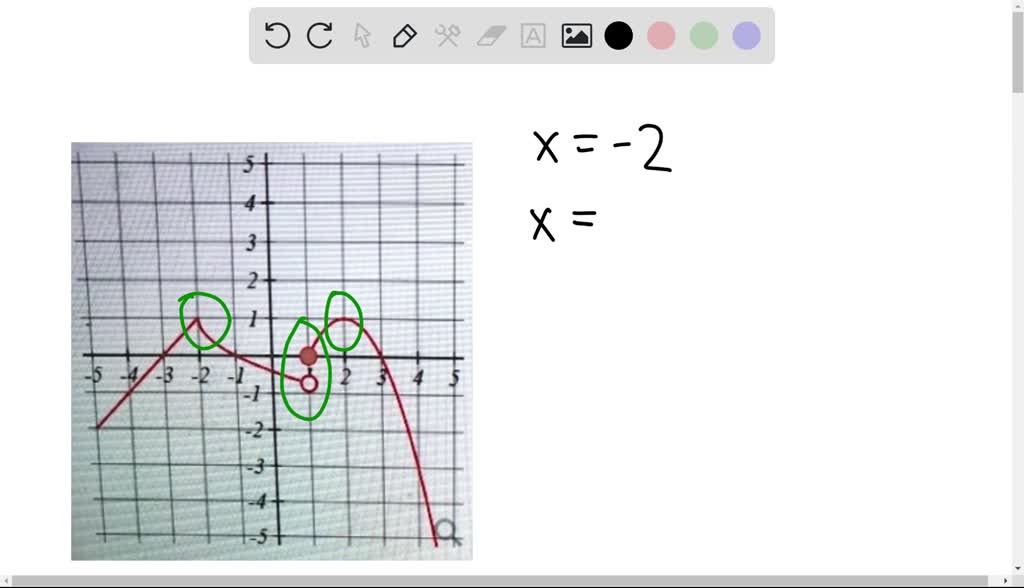
Task: Click the scroll right arrow
Action: point(1005,581)
